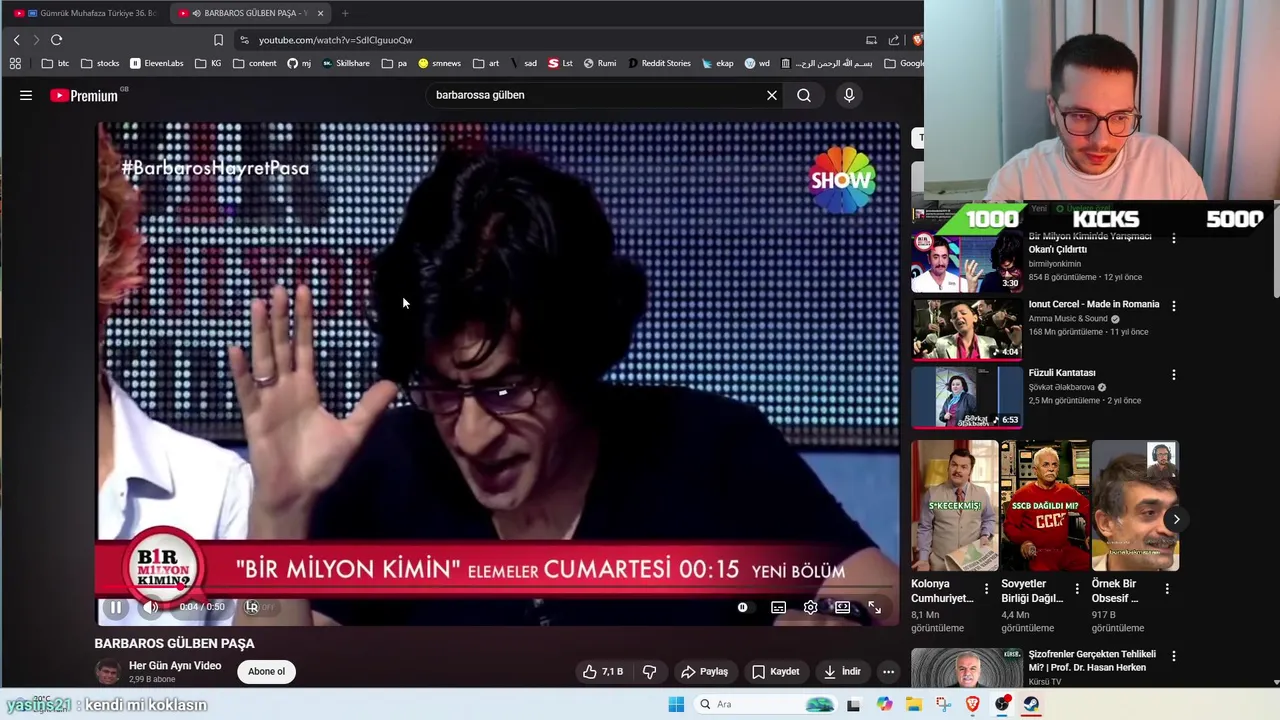Screen dimensions: 1280x720
Task: Open the ekap bookmark
Action: pos(718,63)
